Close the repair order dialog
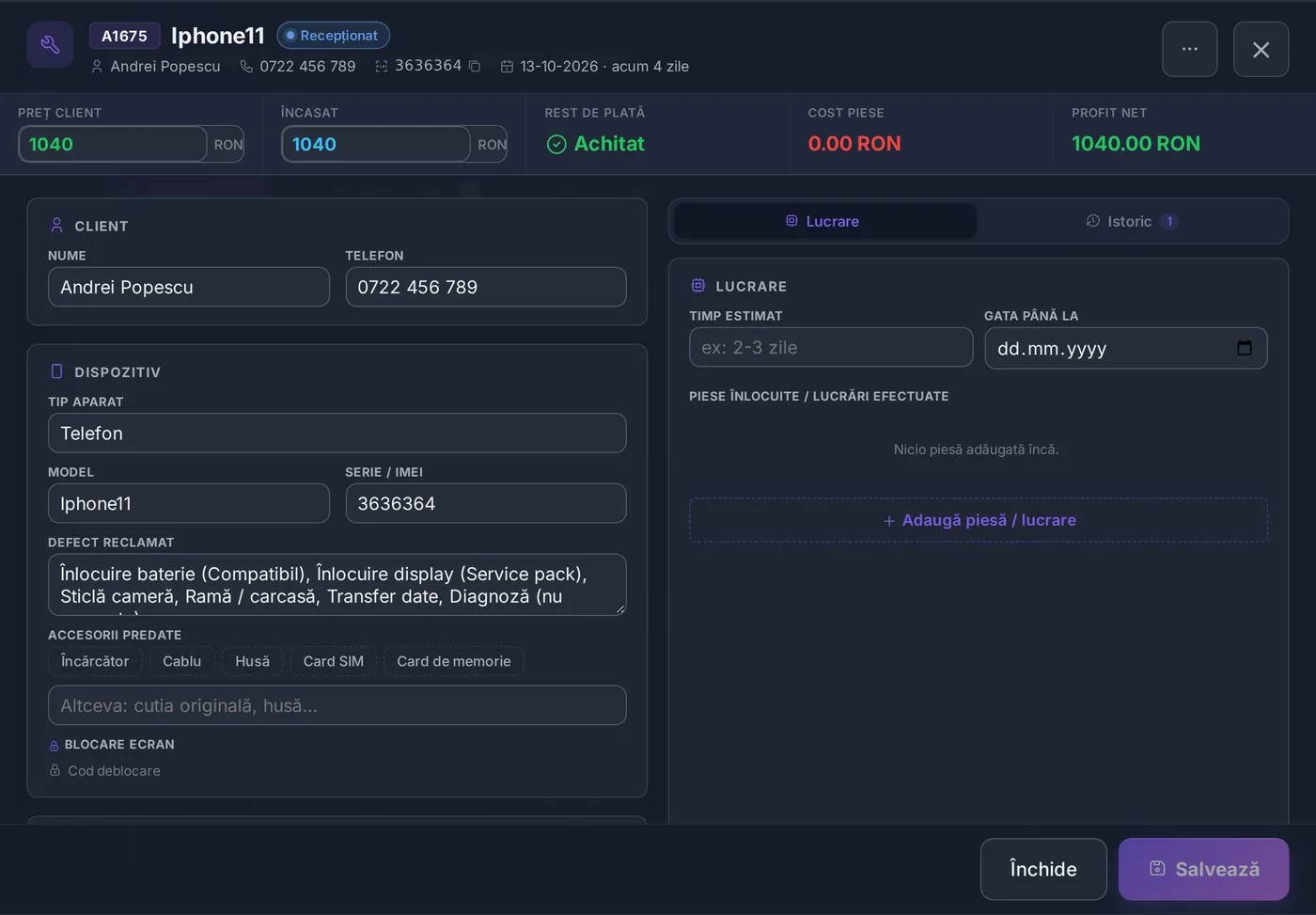 1261,49
